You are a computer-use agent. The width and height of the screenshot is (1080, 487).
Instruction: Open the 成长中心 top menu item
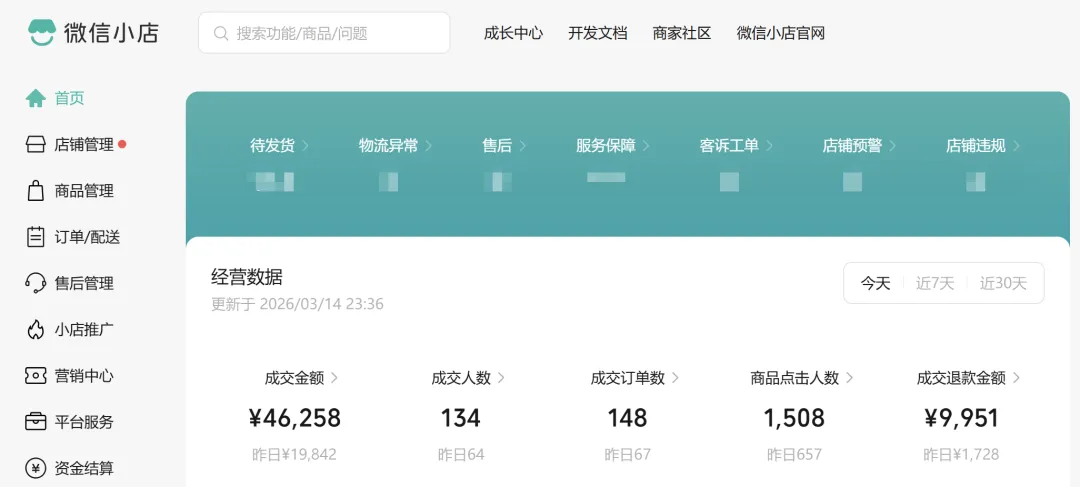coord(513,33)
